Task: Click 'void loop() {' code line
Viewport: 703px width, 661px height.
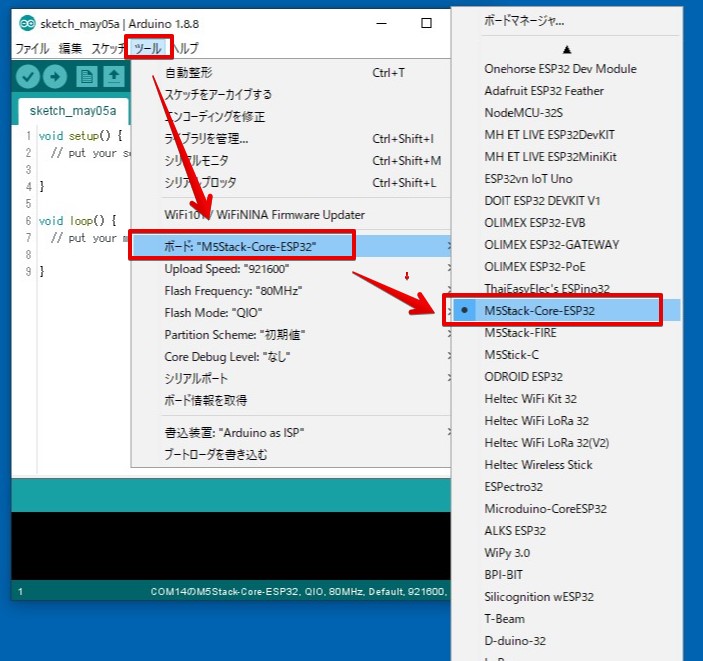Action: coord(77,221)
